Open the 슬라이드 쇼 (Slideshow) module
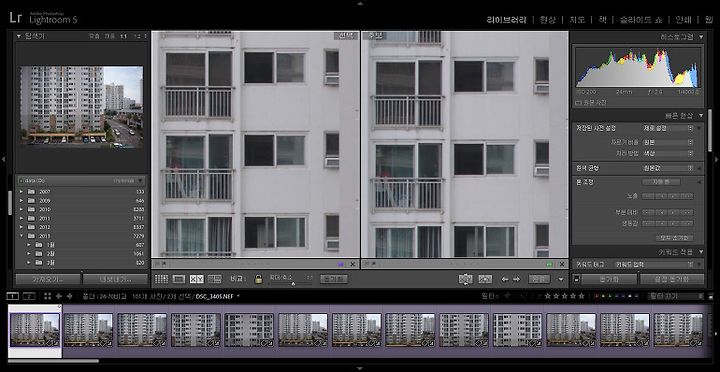 pos(641,20)
